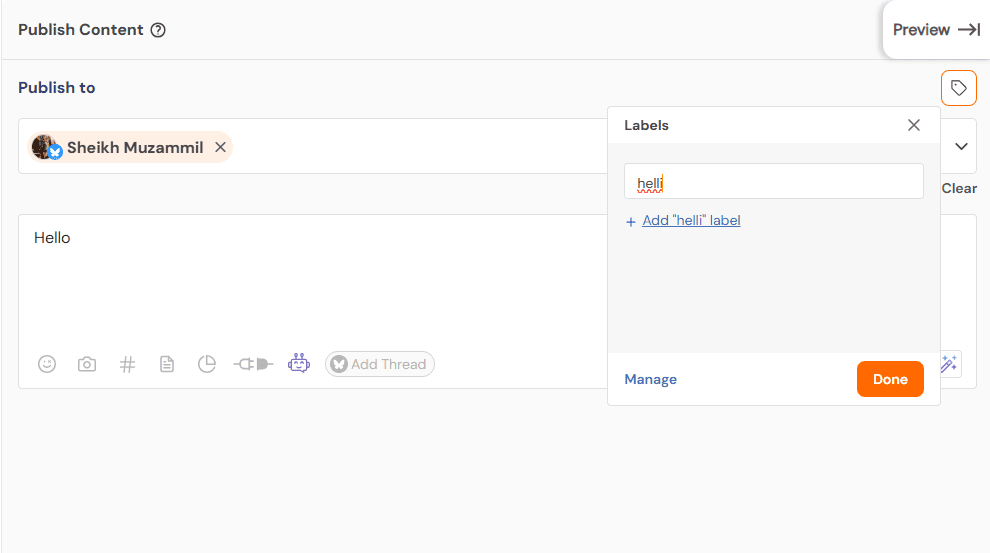Toggle the labels tag icon button

pyautogui.click(x=958, y=88)
